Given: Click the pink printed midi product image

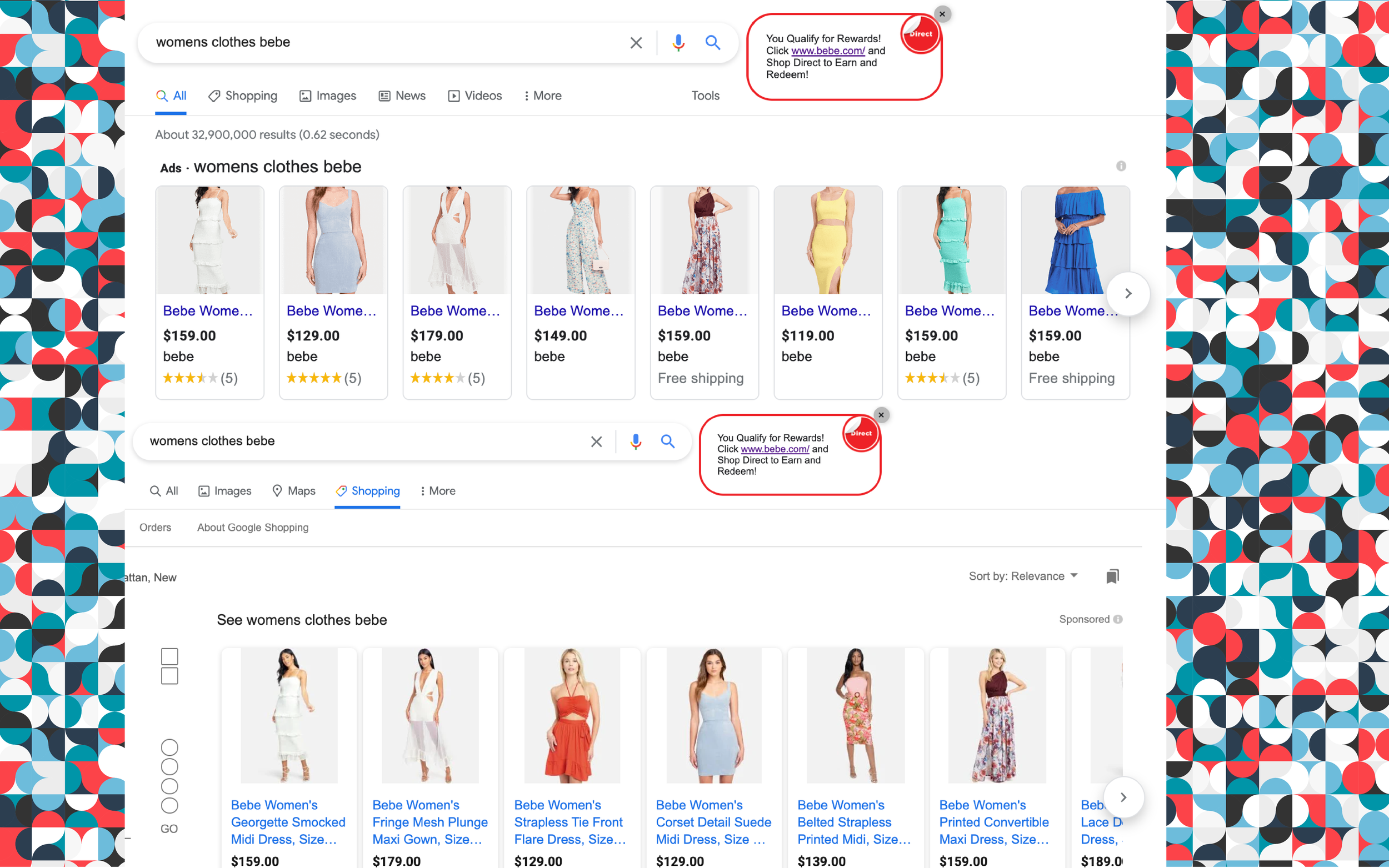Looking at the screenshot, I should 855,715.
